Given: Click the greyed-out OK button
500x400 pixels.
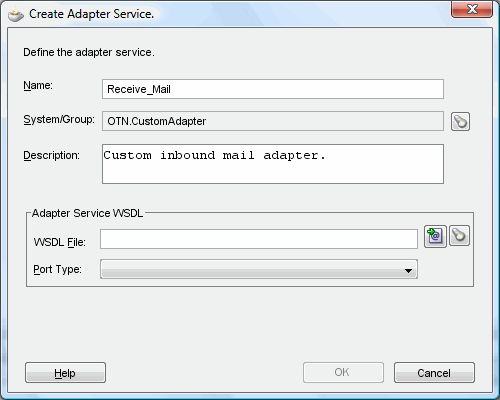Looking at the screenshot, I should pos(343,372).
